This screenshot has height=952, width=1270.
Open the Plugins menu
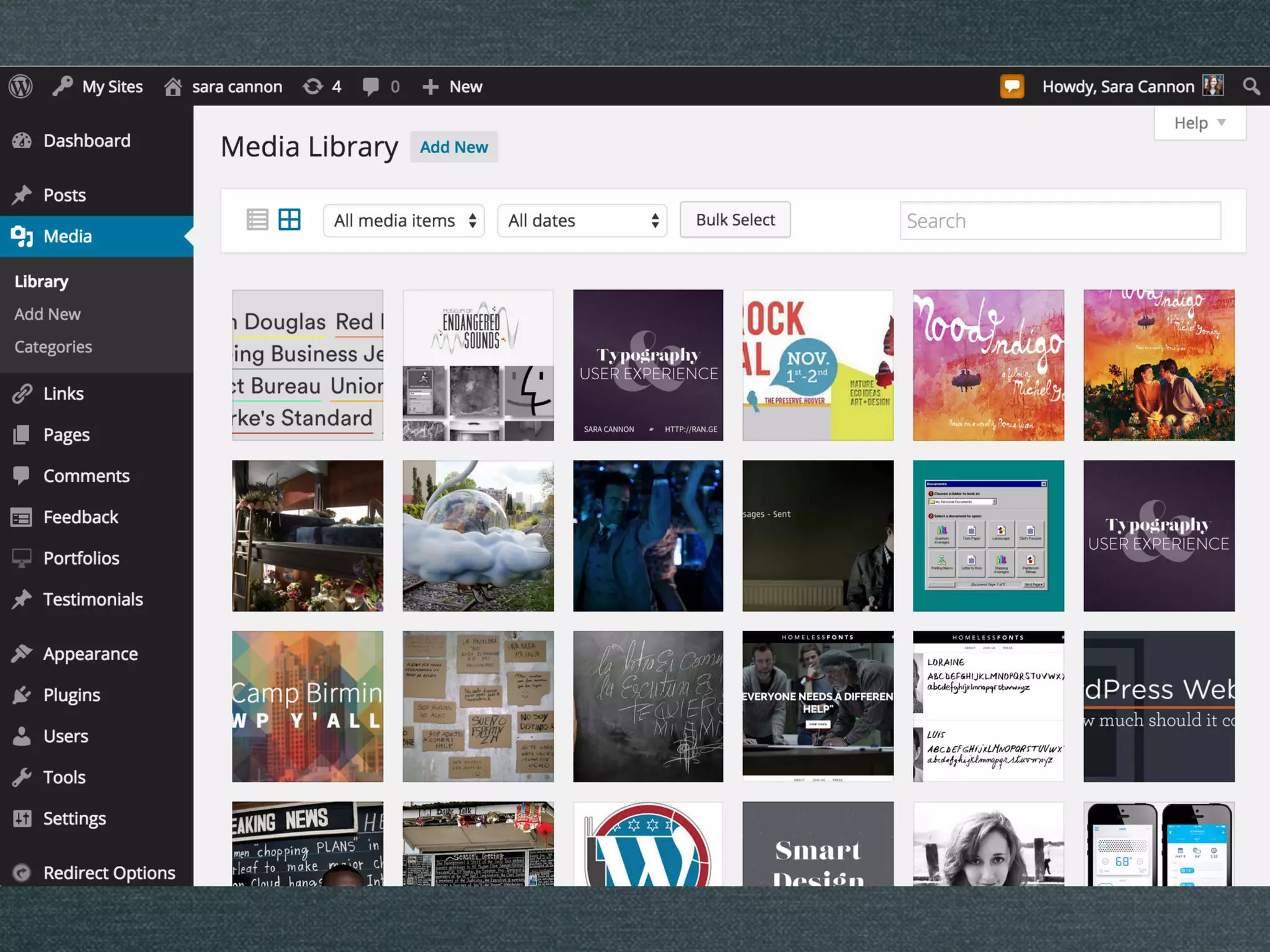tap(71, 695)
